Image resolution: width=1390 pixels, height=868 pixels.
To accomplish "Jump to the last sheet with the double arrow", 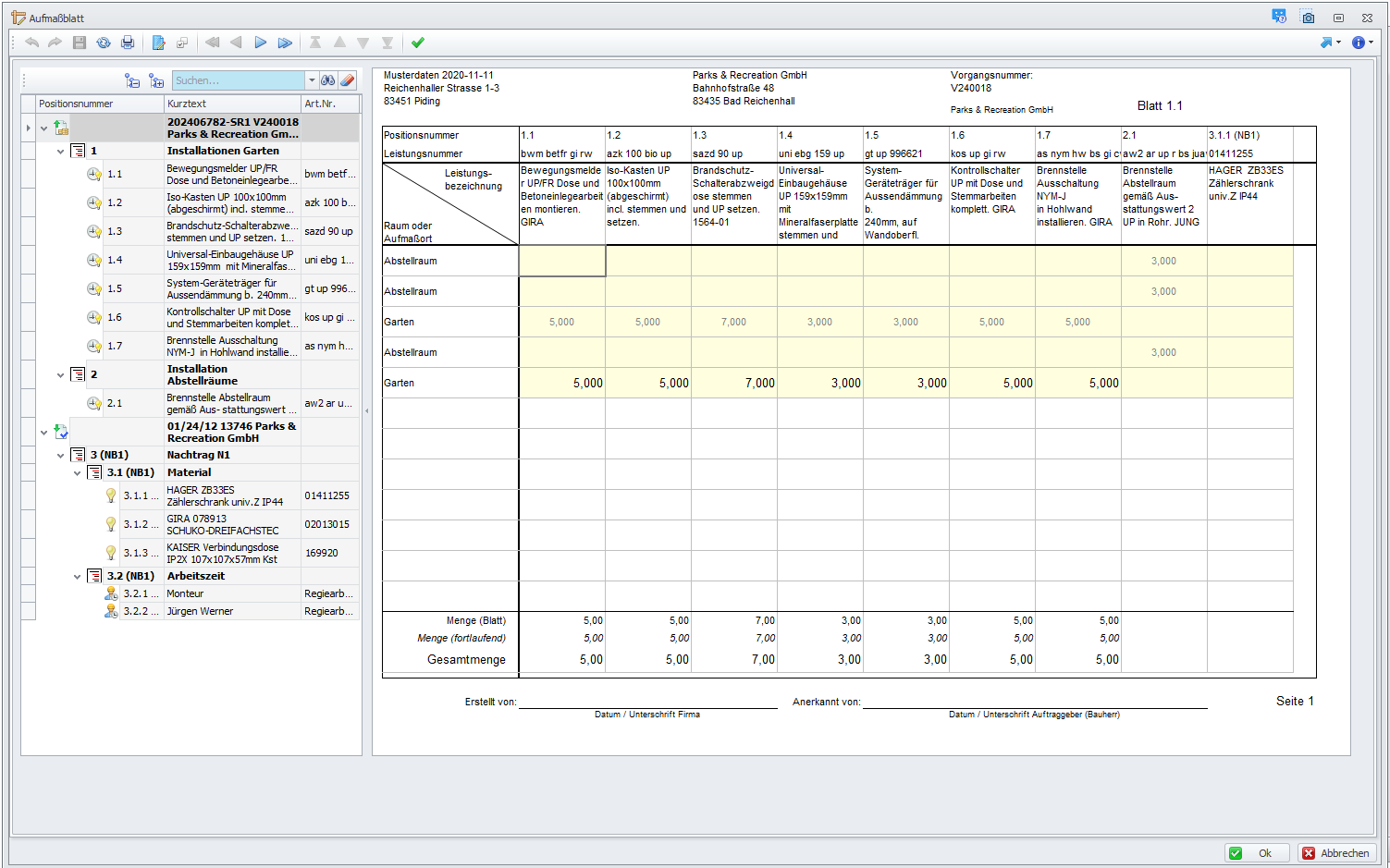I will [x=285, y=43].
